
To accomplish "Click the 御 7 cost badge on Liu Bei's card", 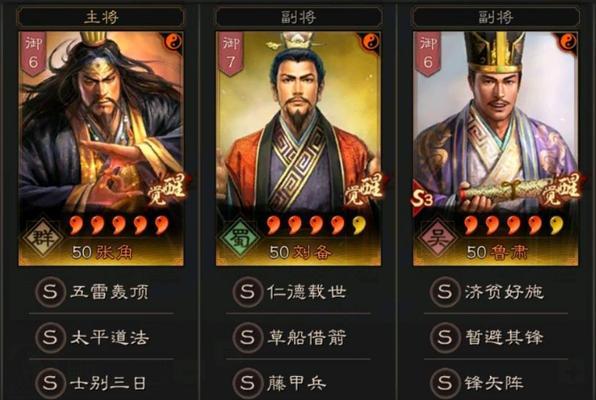I will (x=231, y=54).
